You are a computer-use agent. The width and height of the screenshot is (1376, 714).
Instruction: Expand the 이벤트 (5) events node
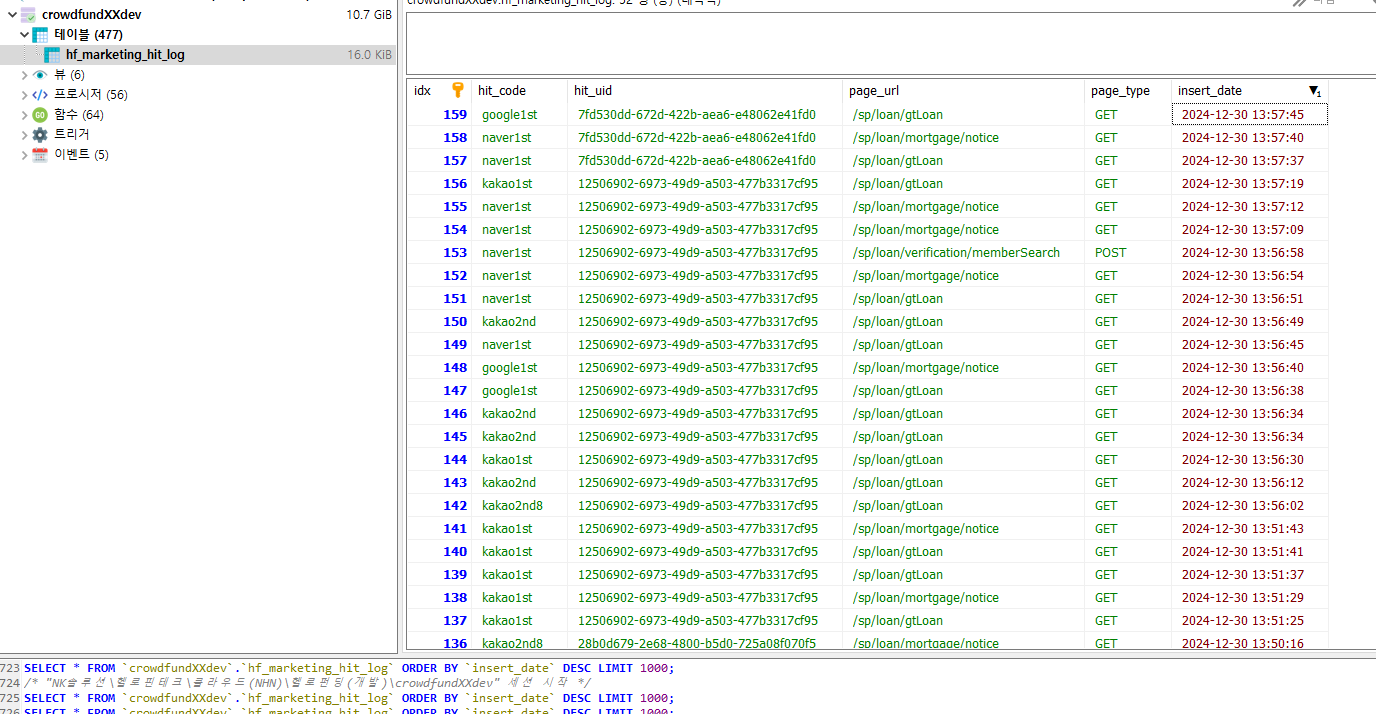[x=25, y=155]
